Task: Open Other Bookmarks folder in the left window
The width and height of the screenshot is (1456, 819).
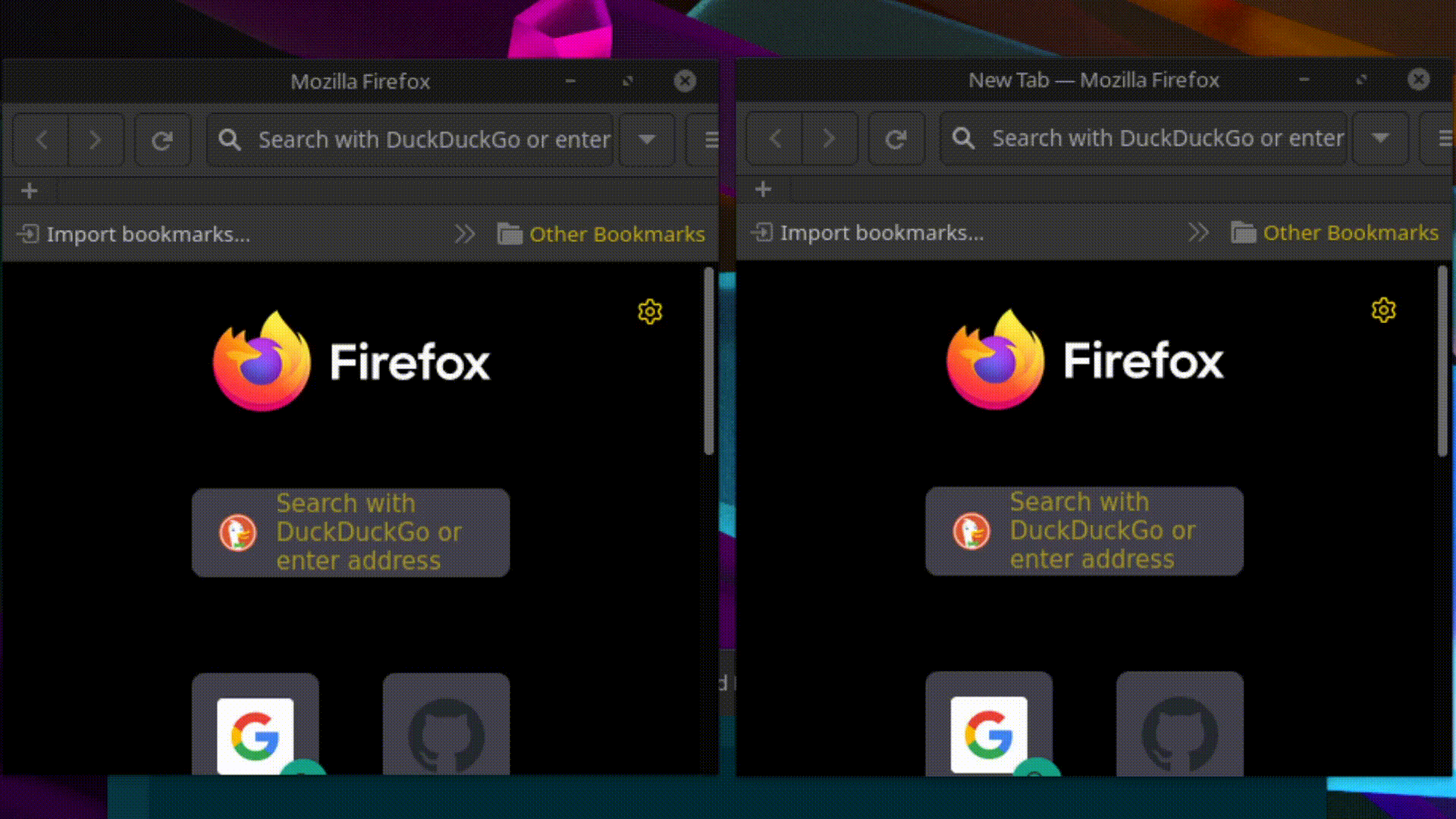Action: (x=601, y=234)
